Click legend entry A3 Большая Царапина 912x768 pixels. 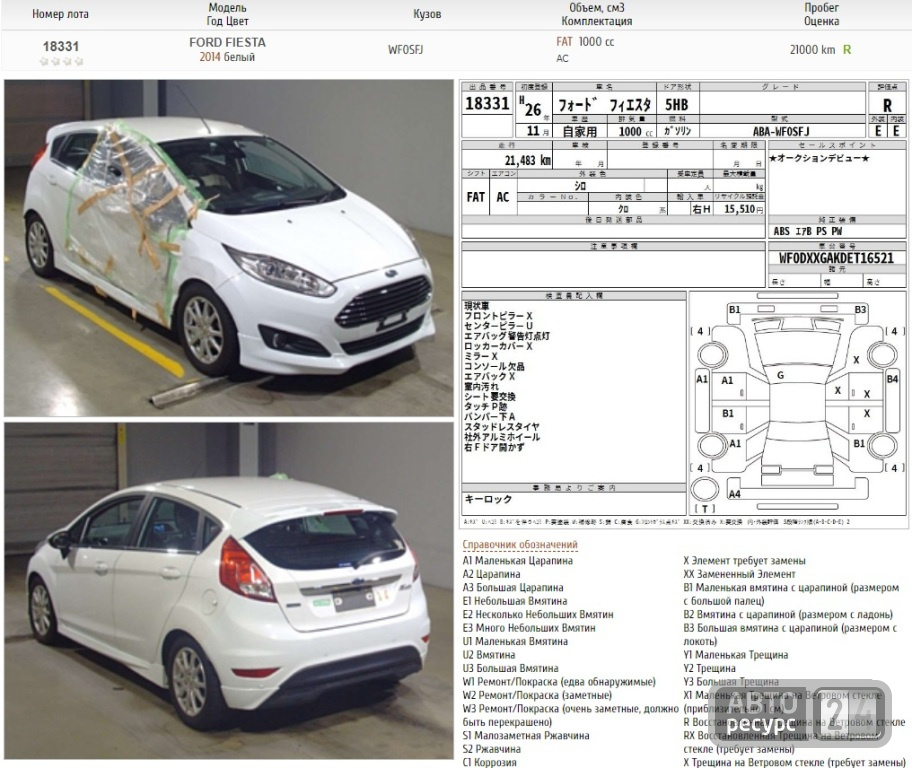click(513, 588)
